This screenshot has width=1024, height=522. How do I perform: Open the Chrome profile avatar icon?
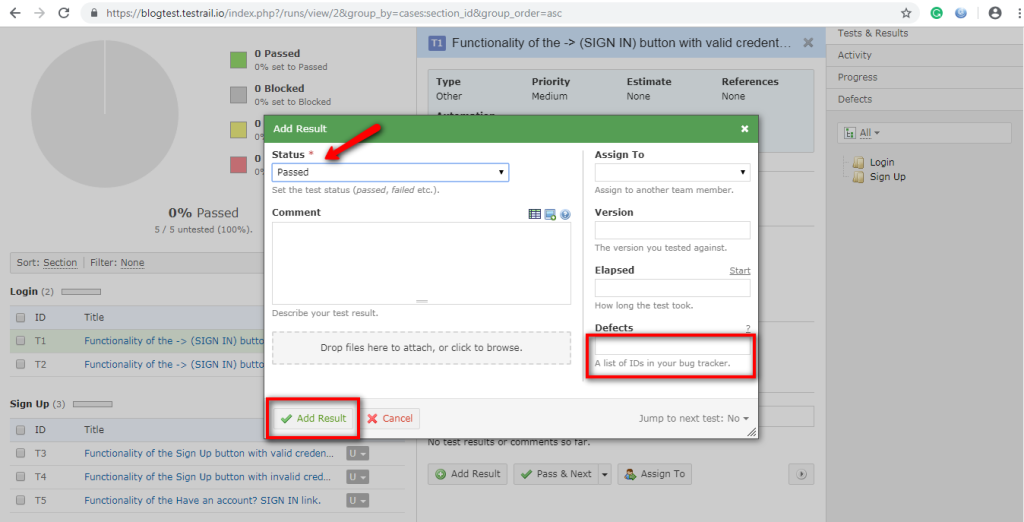[994, 14]
